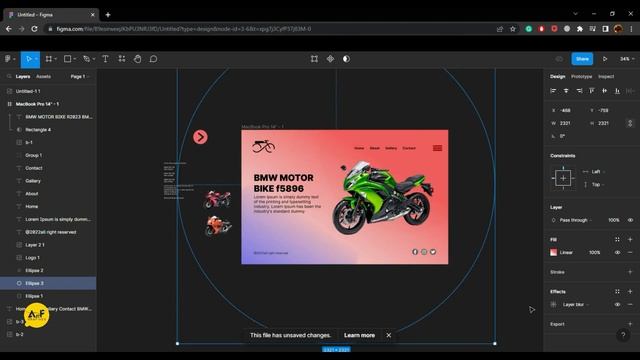Switch to the Layers tab
Viewport: 640px width, 360px height.
pyautogui.click(x=23, y=76)
